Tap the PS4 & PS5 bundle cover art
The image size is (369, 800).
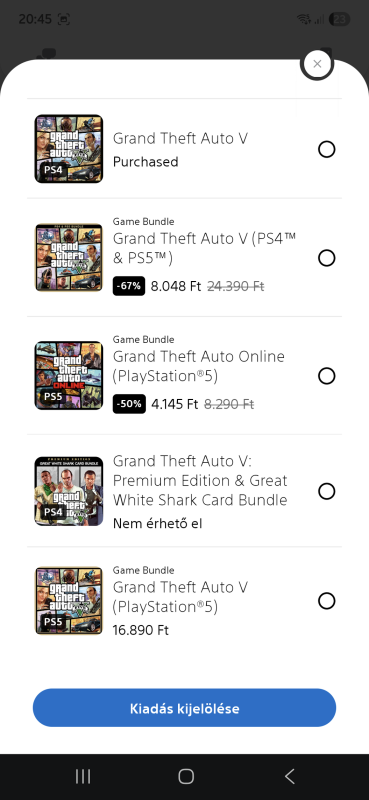click(x=69, y=258)
